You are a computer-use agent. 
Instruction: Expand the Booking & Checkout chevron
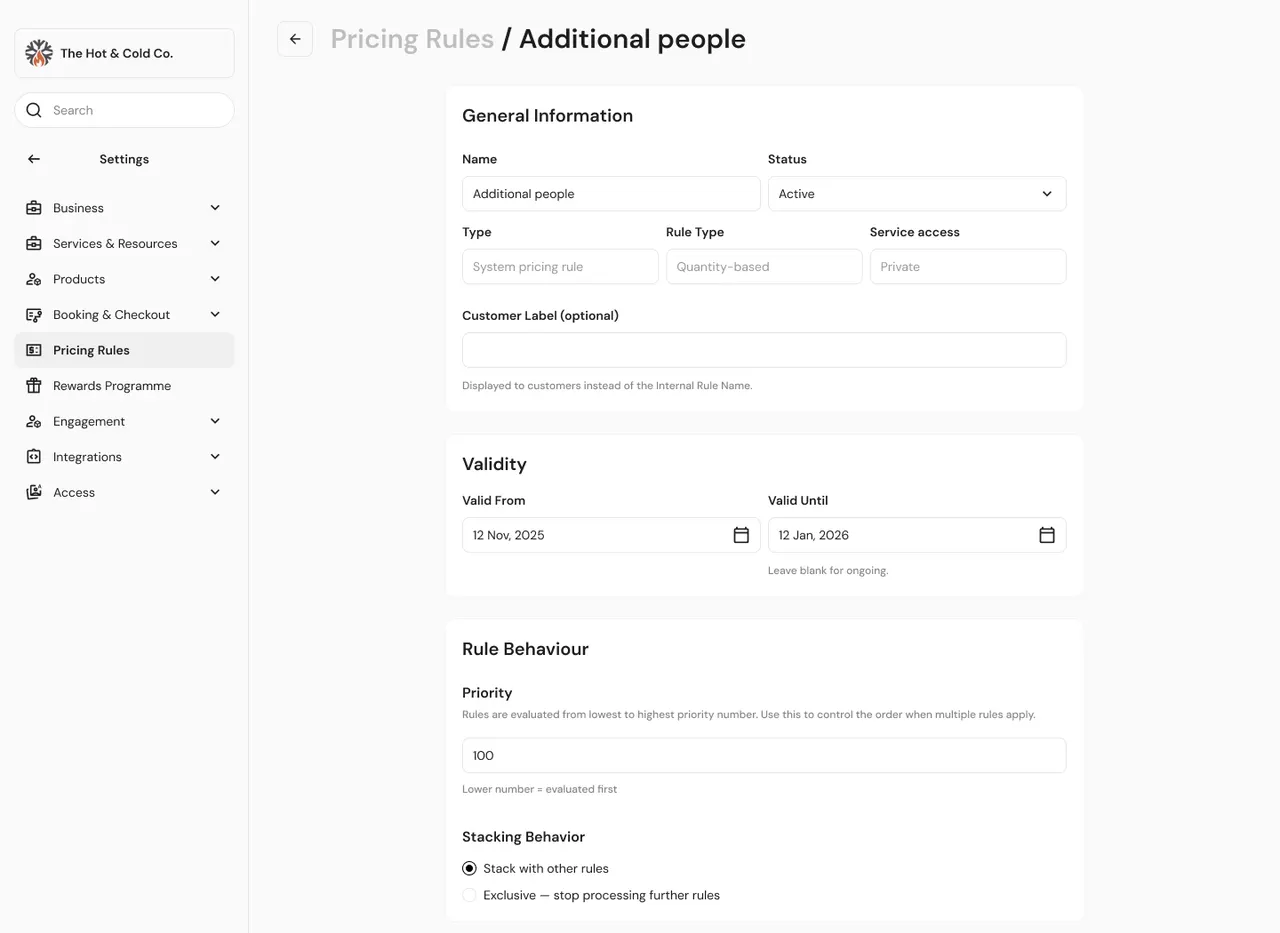pyautogui.click(x=215, y=314)
